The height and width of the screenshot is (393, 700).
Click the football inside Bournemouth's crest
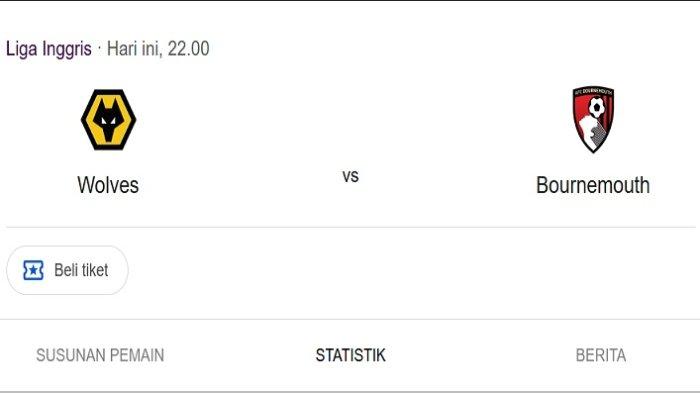coord(596,108)
